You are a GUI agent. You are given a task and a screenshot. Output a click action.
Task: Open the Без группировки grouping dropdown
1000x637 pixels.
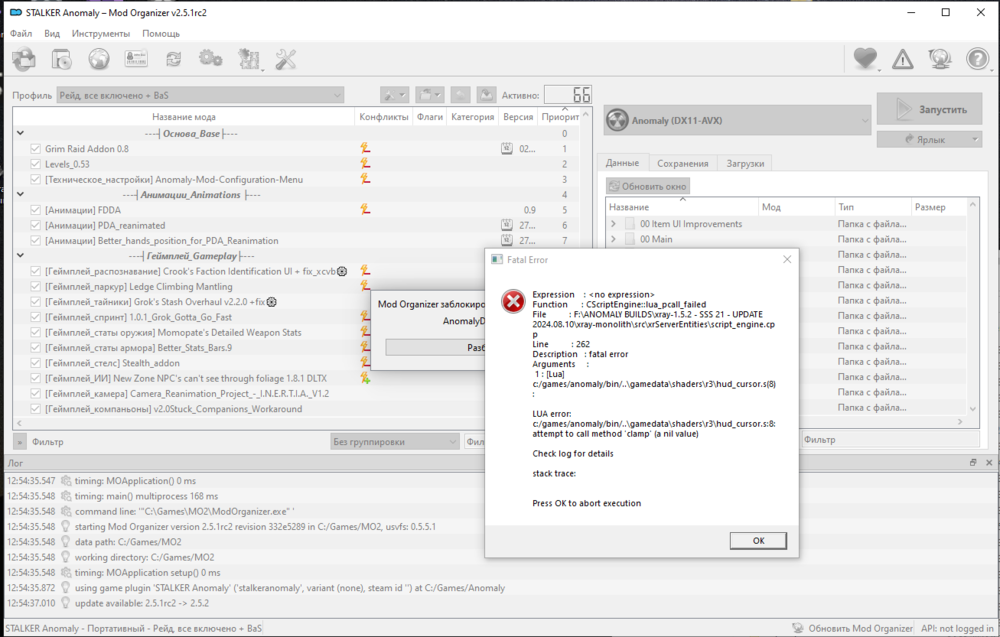(395, 441)
